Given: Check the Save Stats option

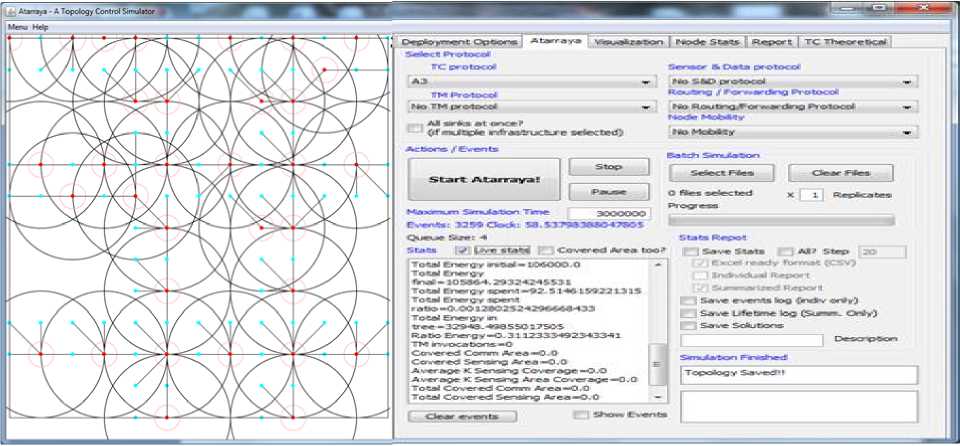Looking at the screenshot, I should point(689,252).
